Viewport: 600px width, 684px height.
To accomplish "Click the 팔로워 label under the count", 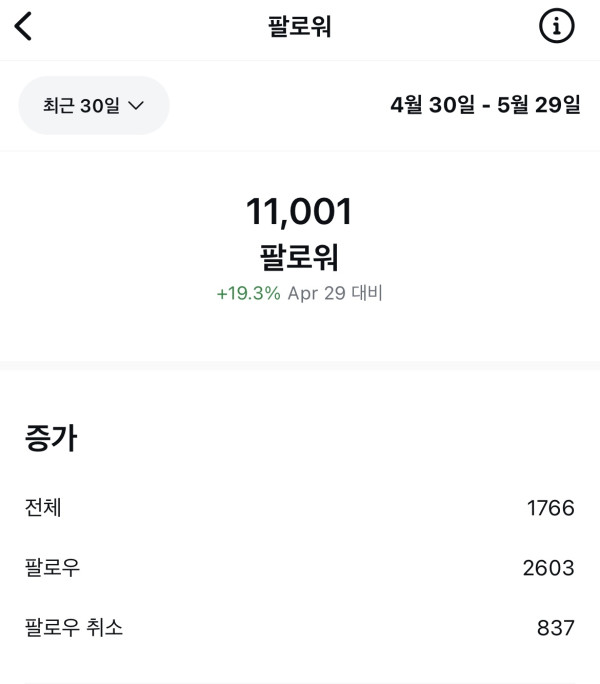I will pos(299,257).
